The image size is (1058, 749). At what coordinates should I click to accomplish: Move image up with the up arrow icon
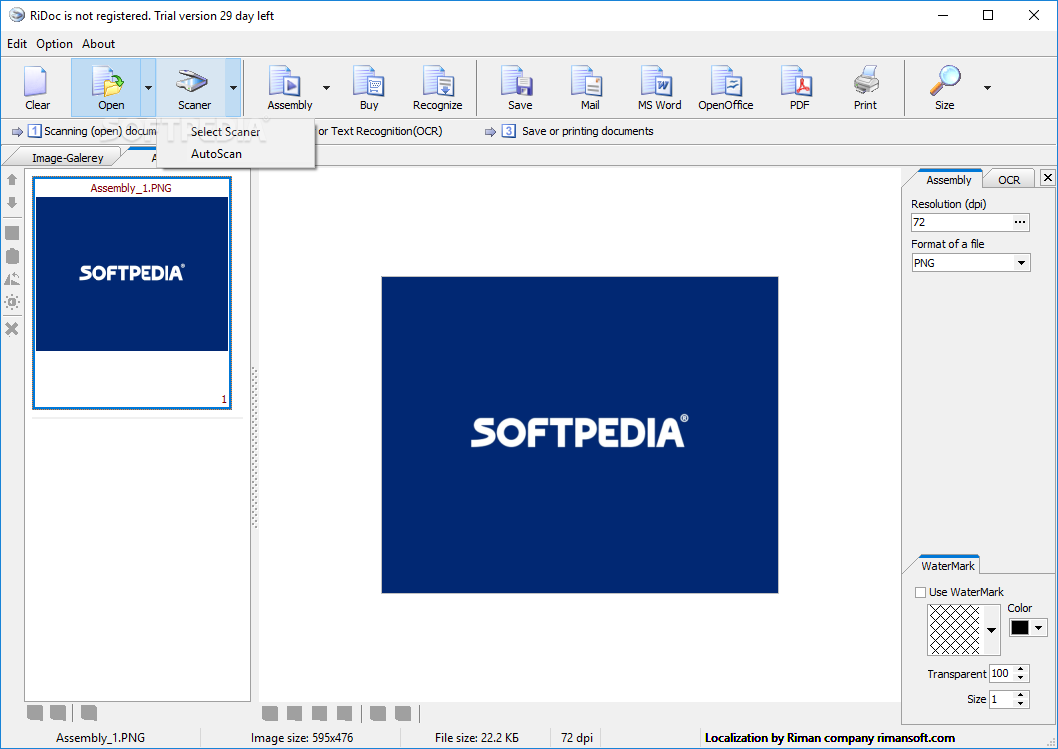pos(12,179)
